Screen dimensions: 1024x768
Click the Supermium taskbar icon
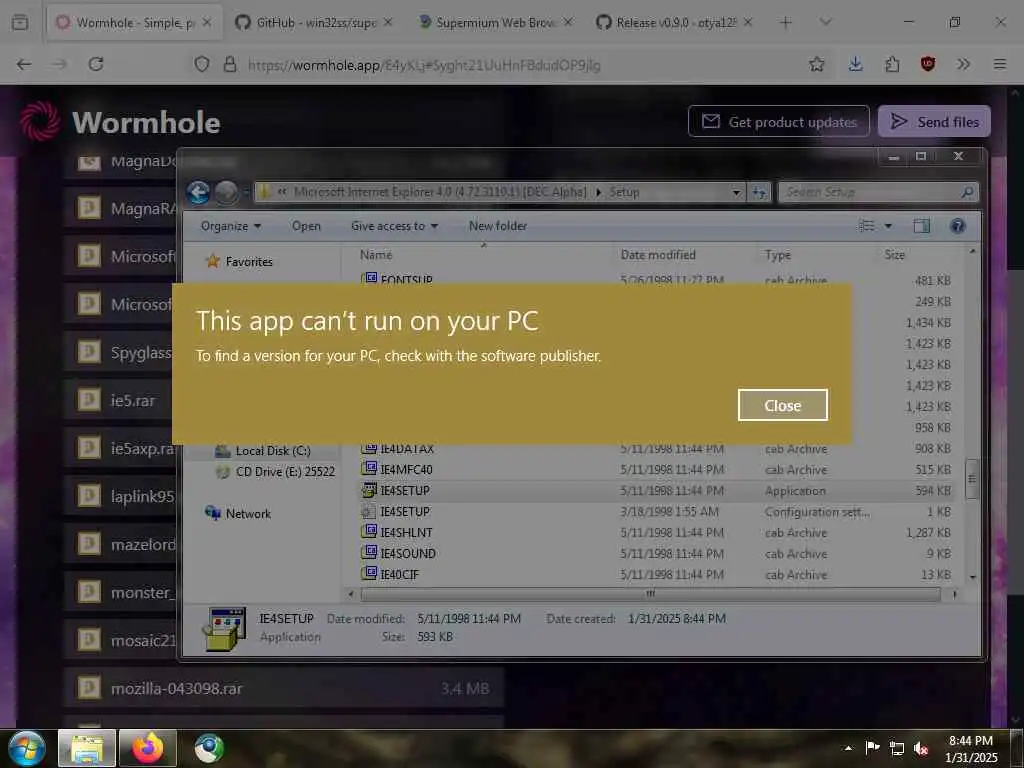pyautogui.click(x=209, y=748)
